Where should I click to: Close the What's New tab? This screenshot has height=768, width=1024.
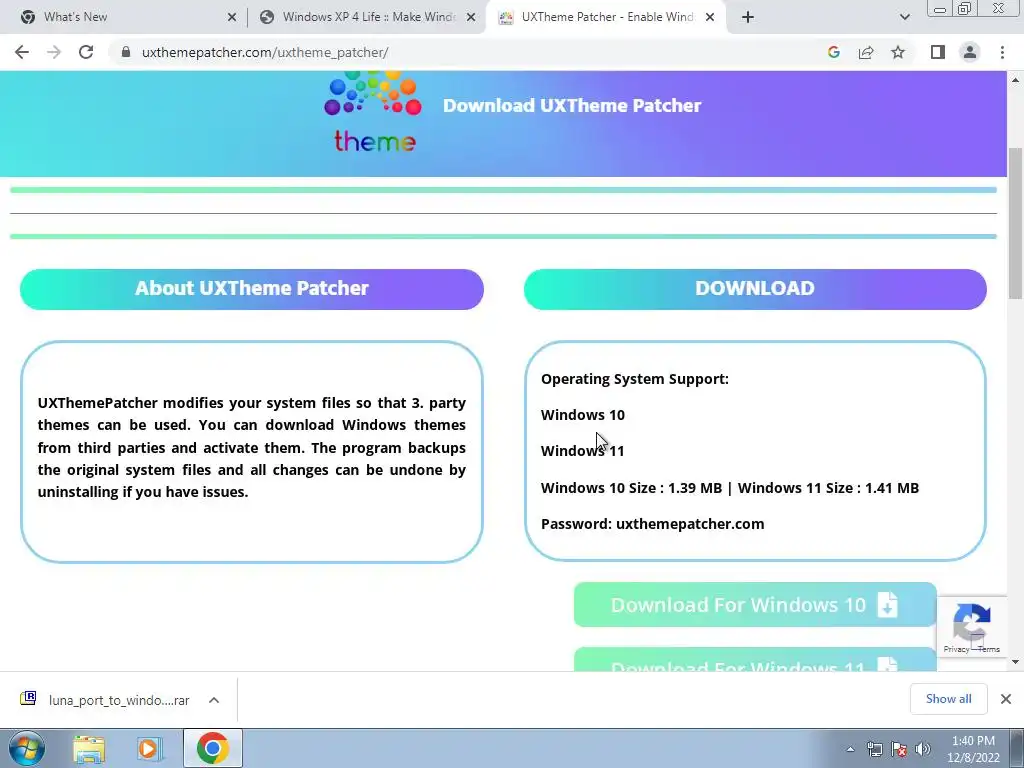[x=232, y=17]
